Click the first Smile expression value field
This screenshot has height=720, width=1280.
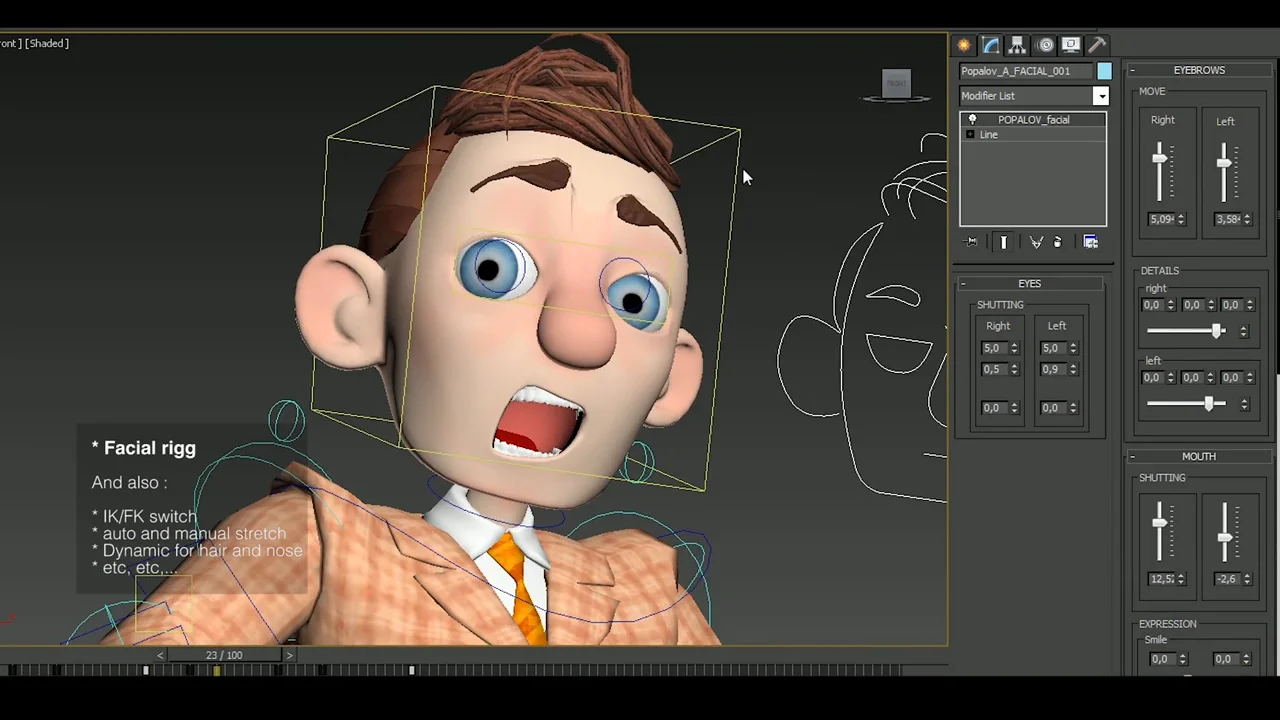coord(1162,660)
